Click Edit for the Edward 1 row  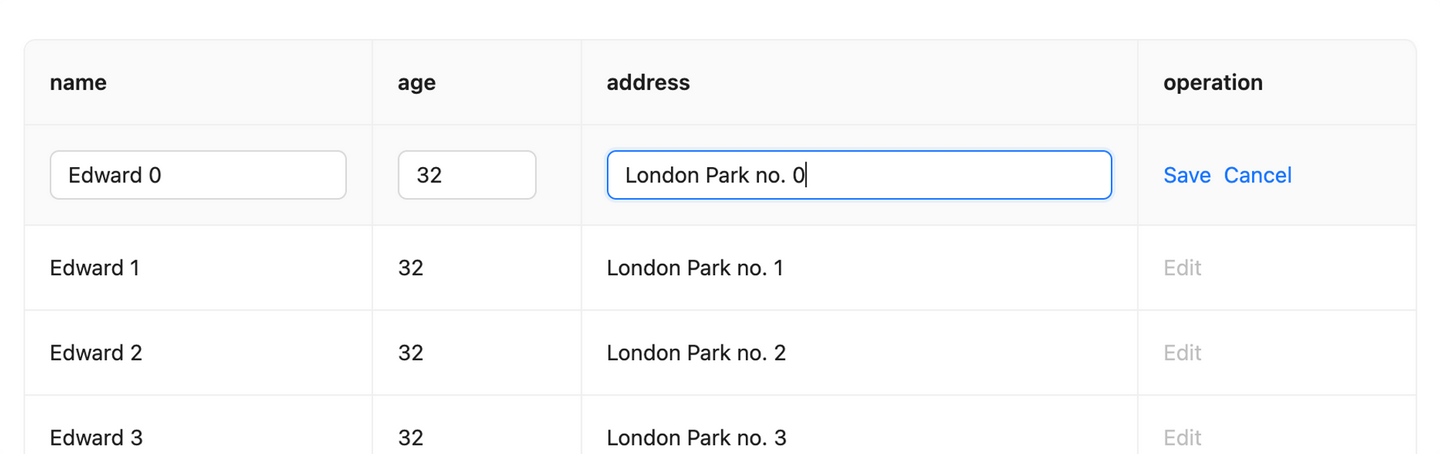[1182, 268]
